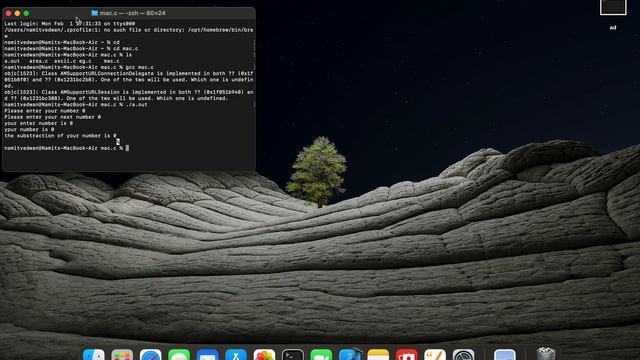Open Photos from the Dock
This screenshot has height=360, width=640.
point(264,355)
